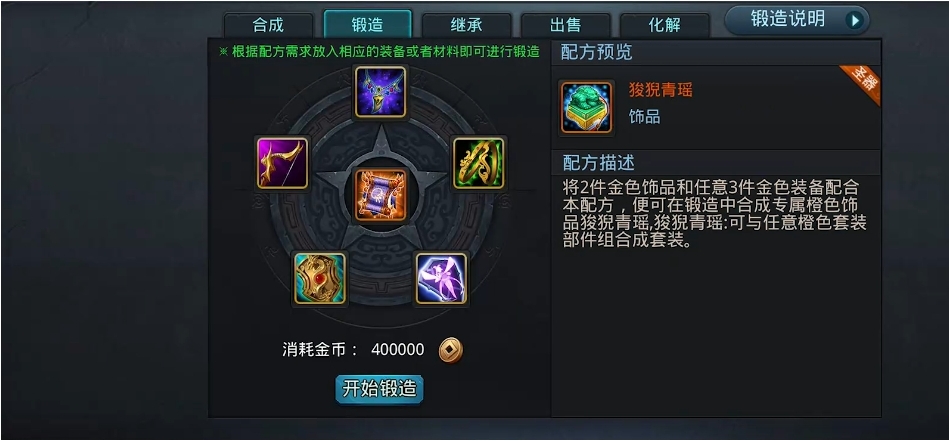Switch to the 合成 tab

(x=268, y=25)
